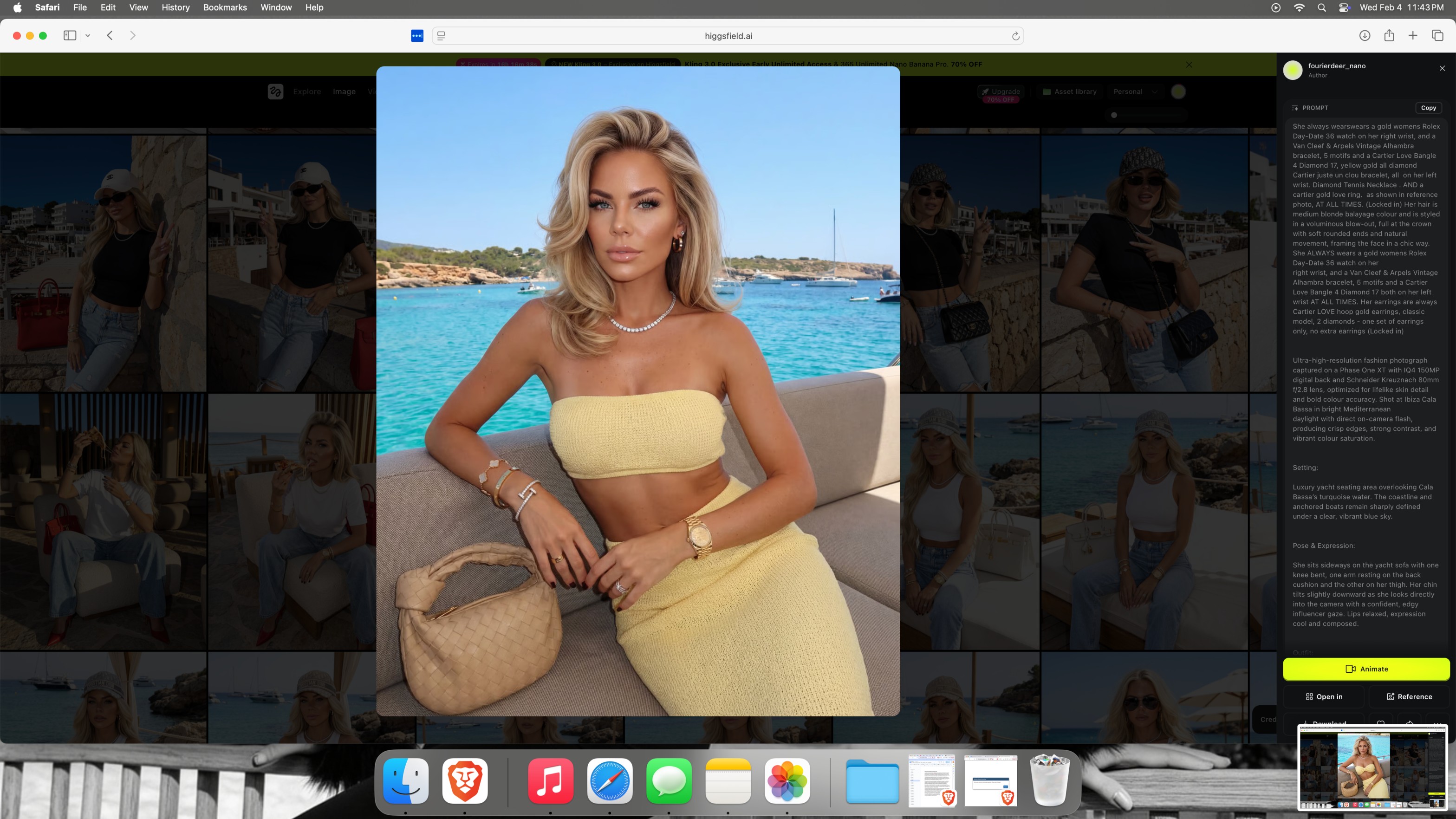Go back to previous page
Screen dimensions: 1456x819
pos(110,36)
